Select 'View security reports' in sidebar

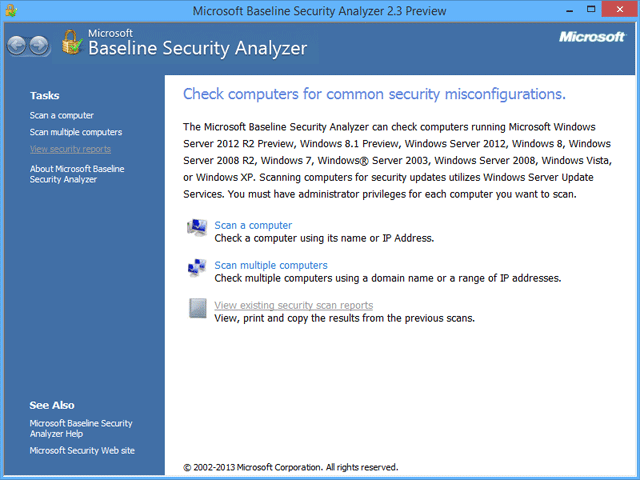[70, 149]
